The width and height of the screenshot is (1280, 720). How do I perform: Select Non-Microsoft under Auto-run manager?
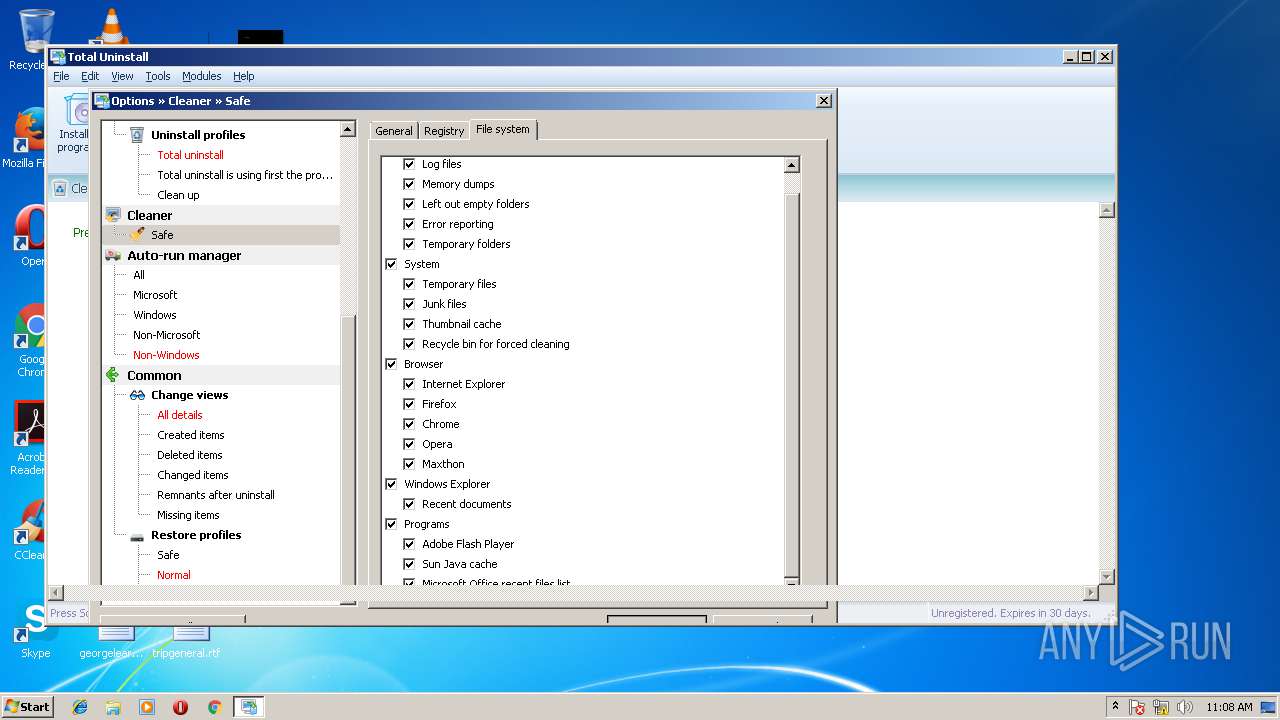click(x=167, y=335)
